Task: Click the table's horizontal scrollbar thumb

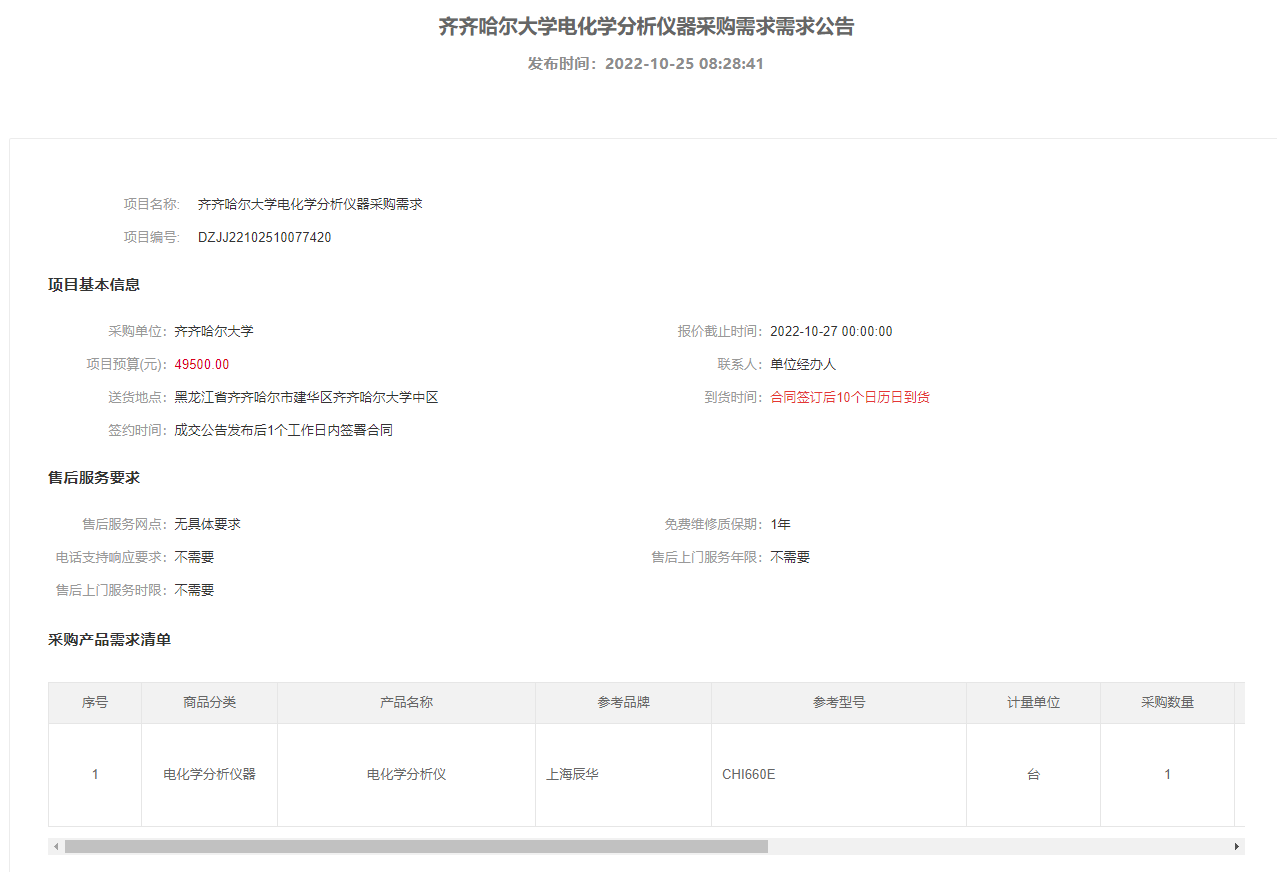Action: pos(415,846)
